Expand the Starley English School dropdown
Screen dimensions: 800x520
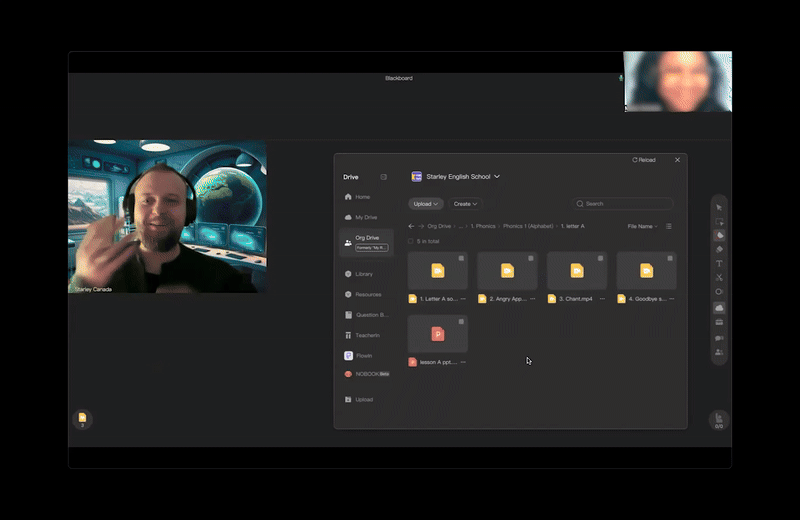click(x=497, y=177)
